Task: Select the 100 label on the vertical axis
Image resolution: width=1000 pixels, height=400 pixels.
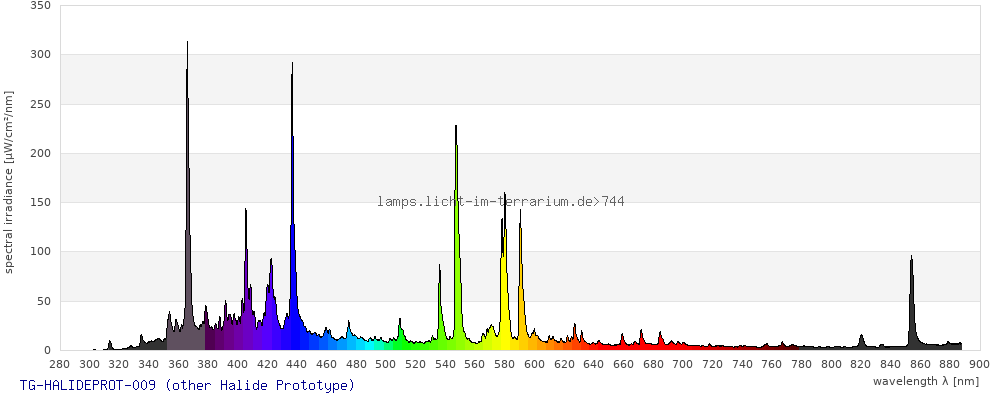Action: [x=40, y=251]
